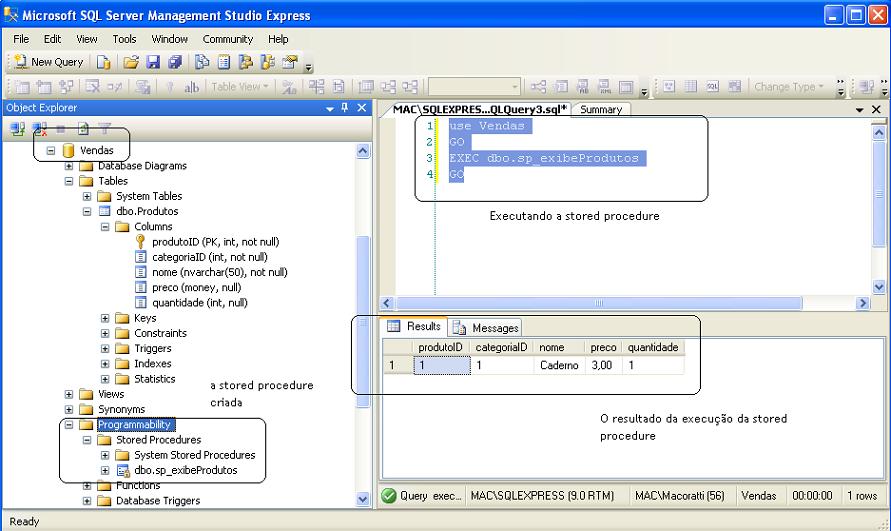Open the Properties Window toolbar icon
The image size is (891, 531).
pyautogui.click(x=290, y=62)
